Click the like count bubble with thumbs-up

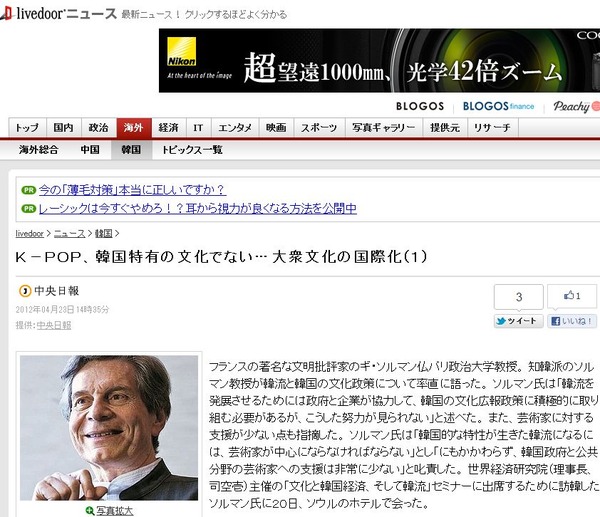point(572,296)
